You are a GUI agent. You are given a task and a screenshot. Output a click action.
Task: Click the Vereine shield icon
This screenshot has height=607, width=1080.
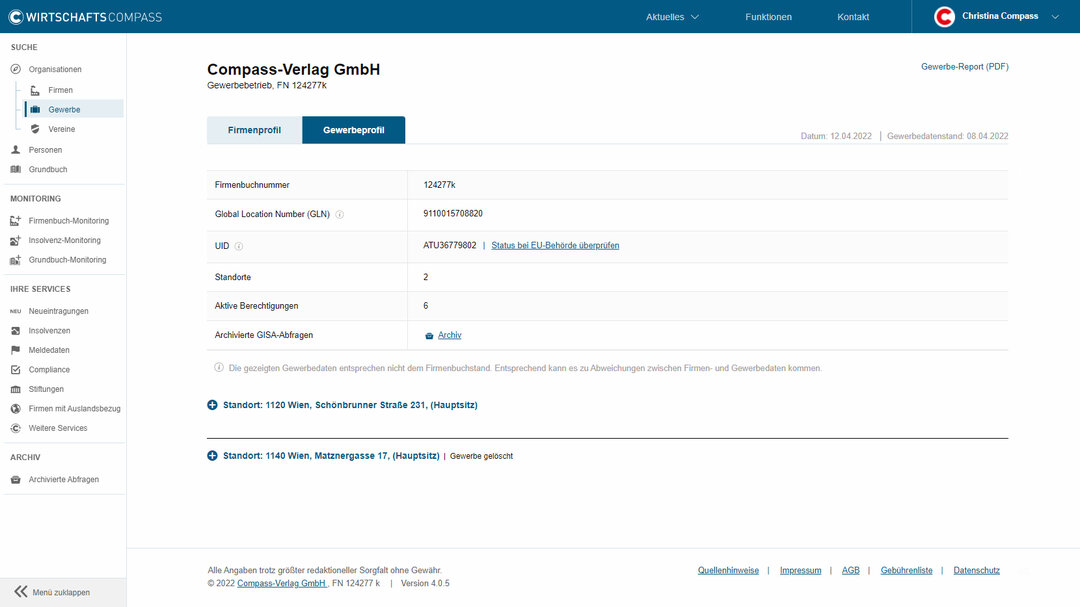[x=35, y=129]
